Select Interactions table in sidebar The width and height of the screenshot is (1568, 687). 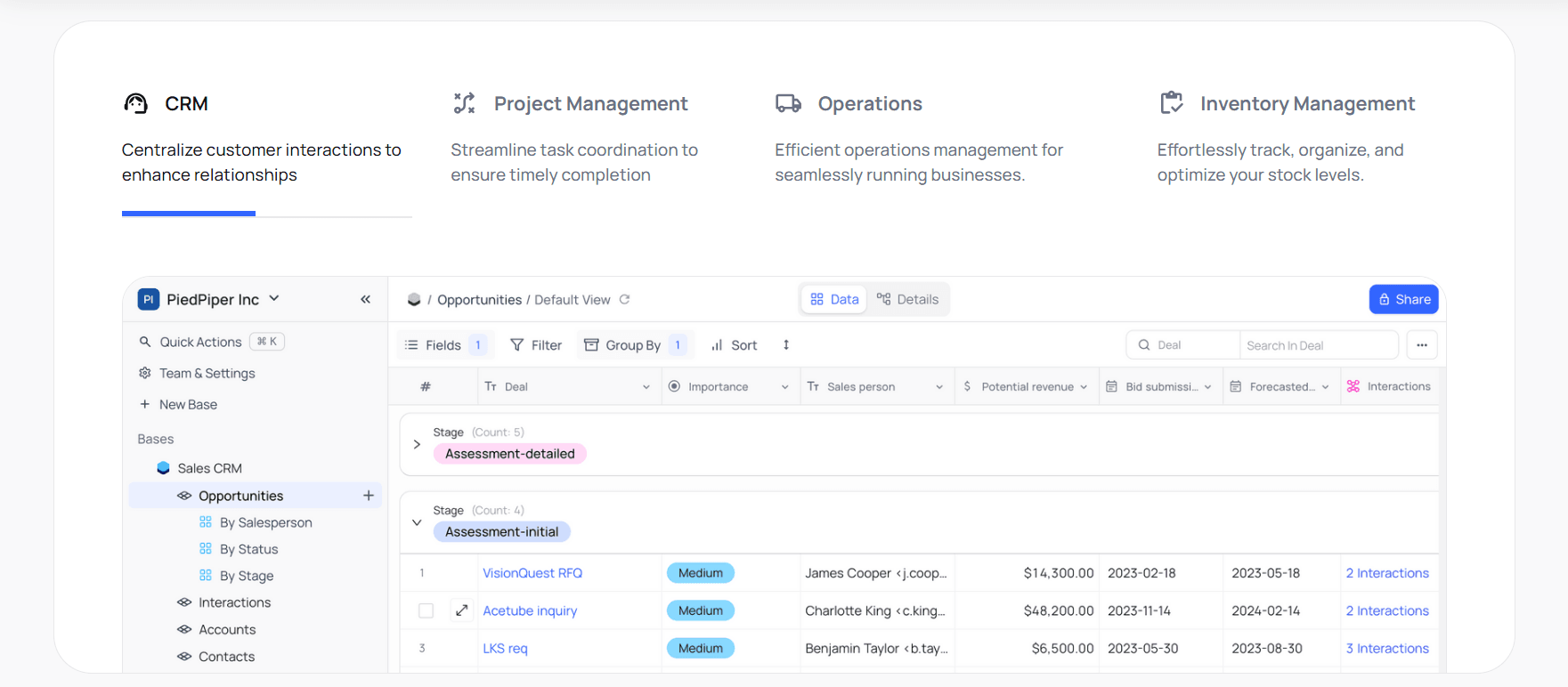(x=234, y=602)
